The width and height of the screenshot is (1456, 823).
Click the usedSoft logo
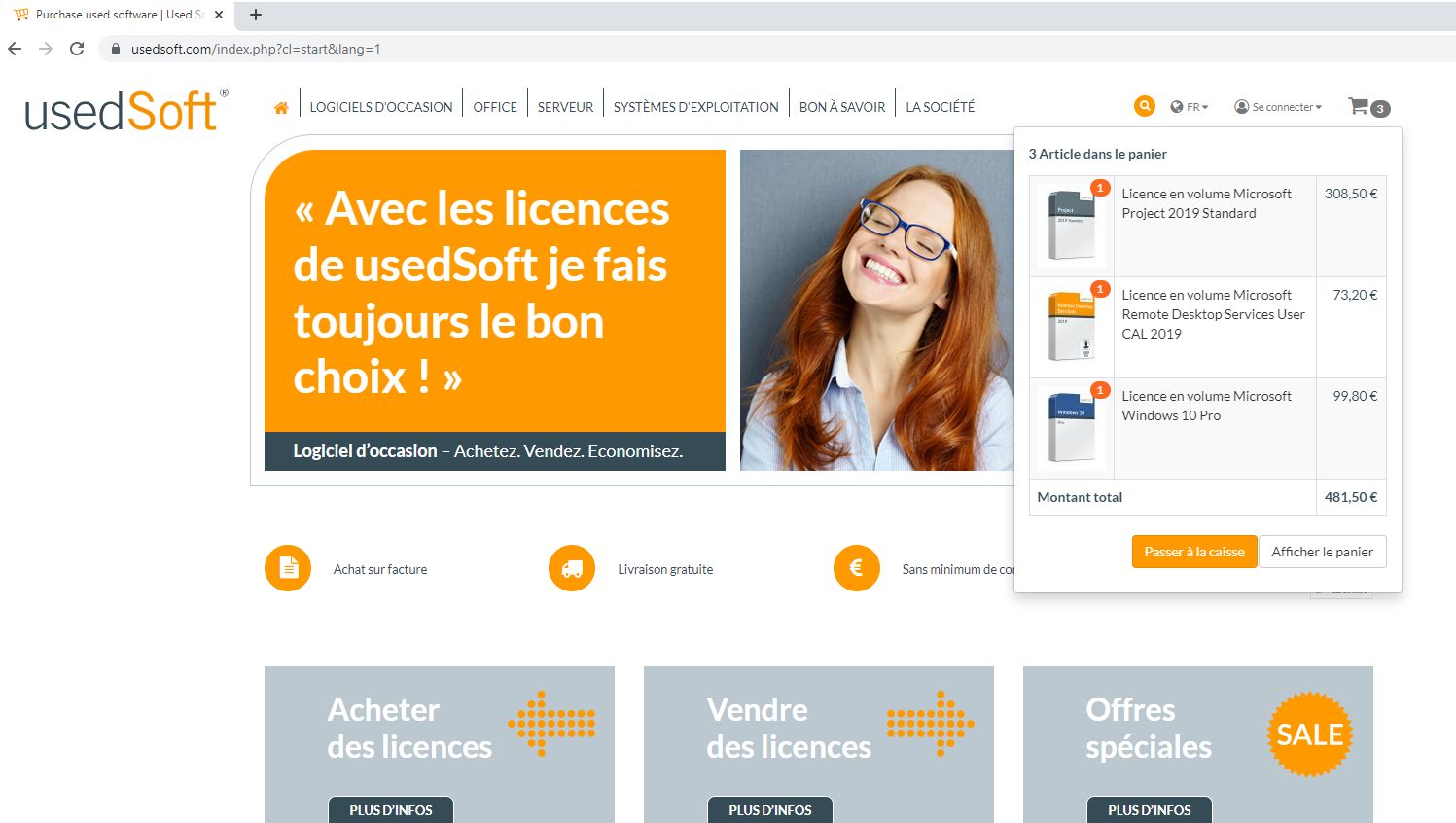pyautogui.click(x=126, y=110)
